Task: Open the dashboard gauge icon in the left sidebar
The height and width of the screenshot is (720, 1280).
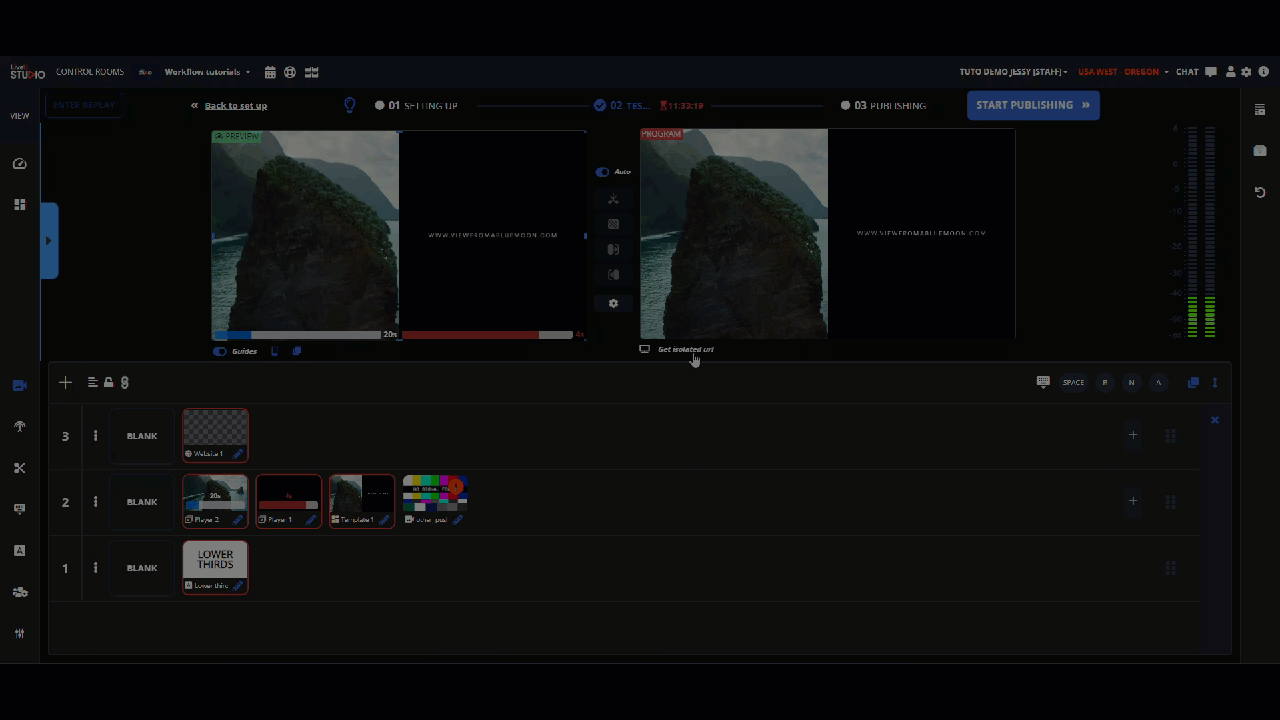Action: (19, 163)
